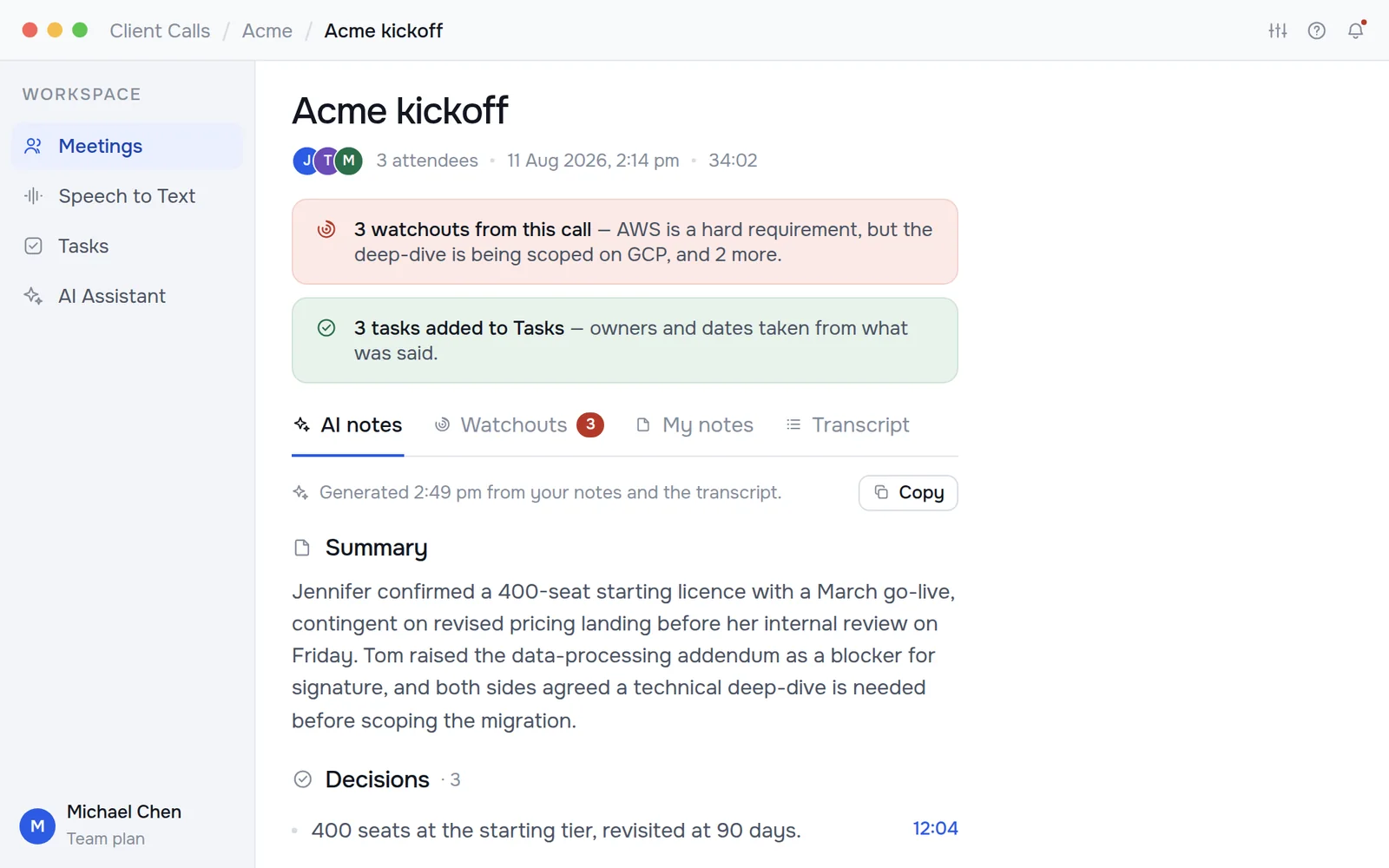Copy the AI notes with Copy button
This screenshot has height=868, width=1389.
[908, 493]
